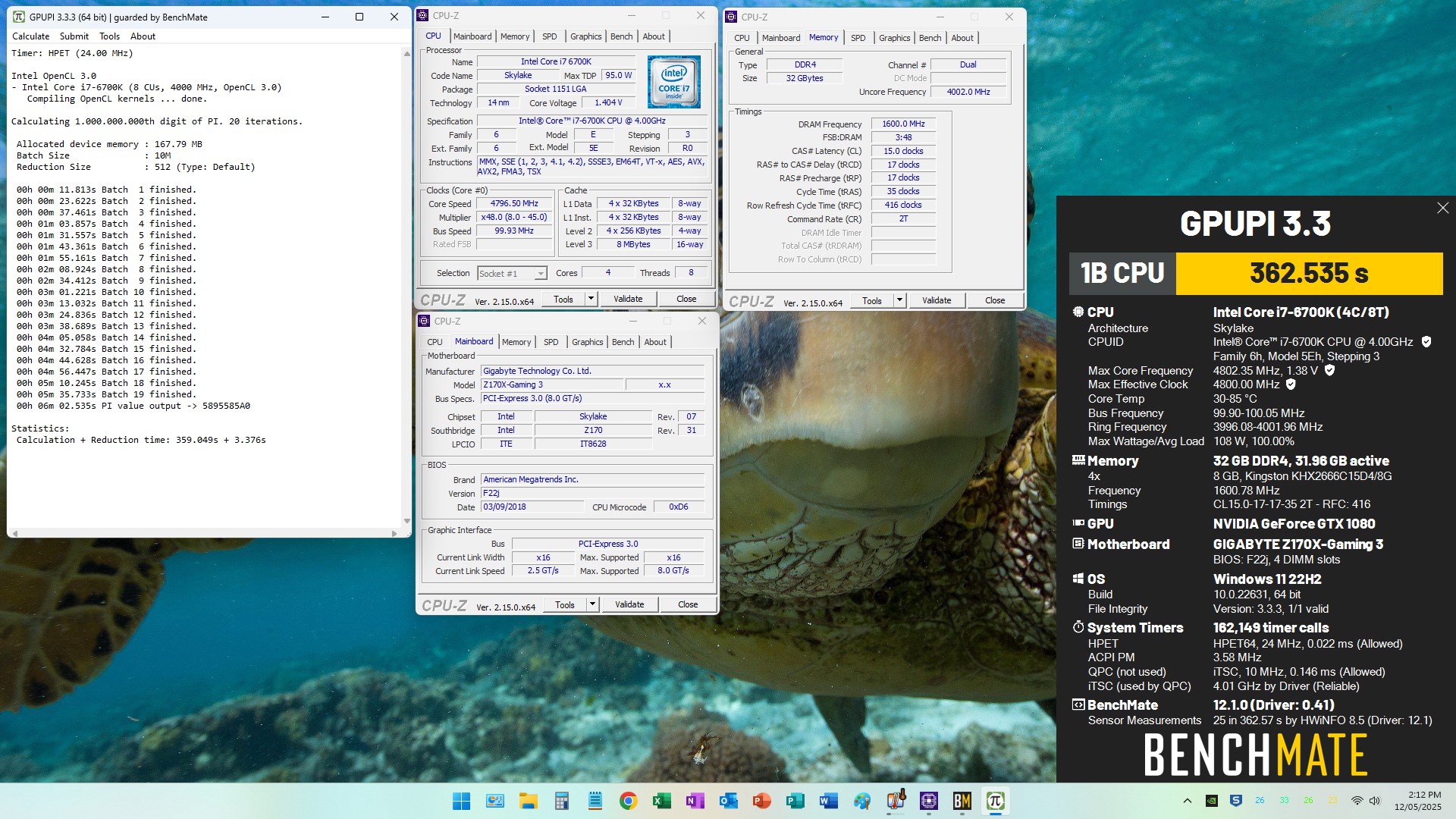Open the Windows Start menu
The height and width of the screenshot is (819, 1456).
point(461,801)
